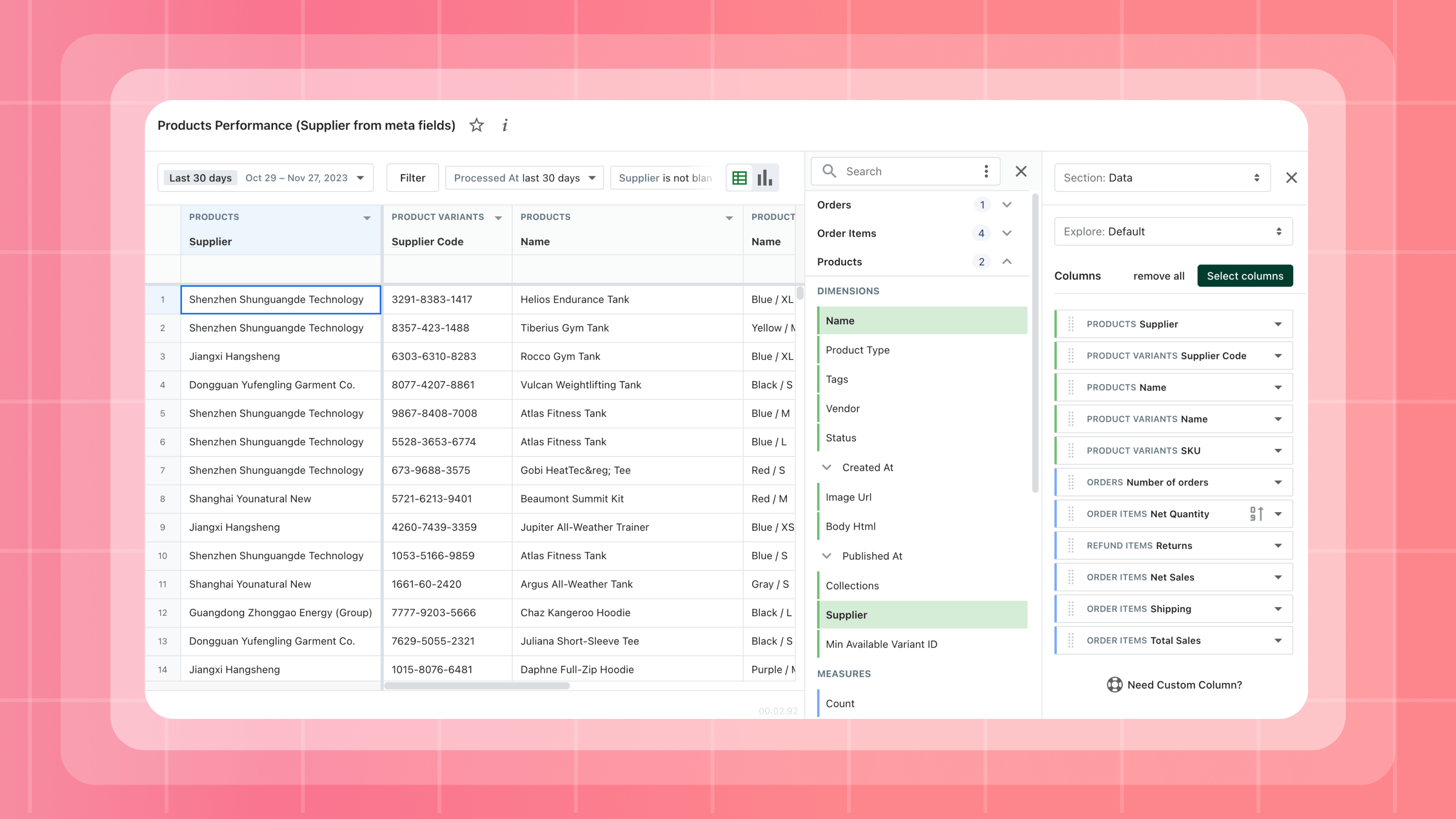The height and width of the screenshot is (819, 1456).
Task: Select supplier code 6303-6310-8283 cell
Action: (447, 356)
